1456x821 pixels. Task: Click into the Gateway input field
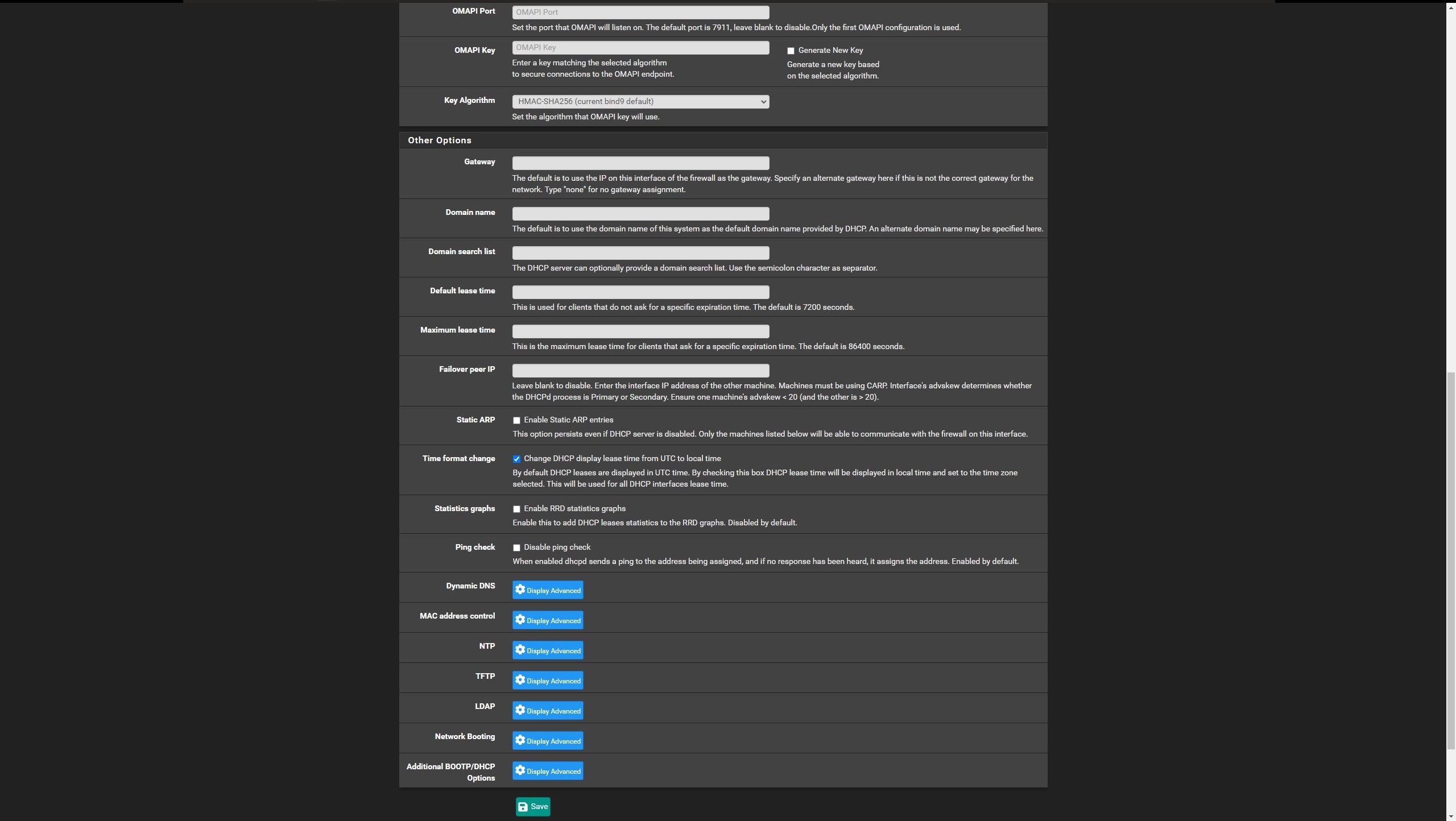640,163
